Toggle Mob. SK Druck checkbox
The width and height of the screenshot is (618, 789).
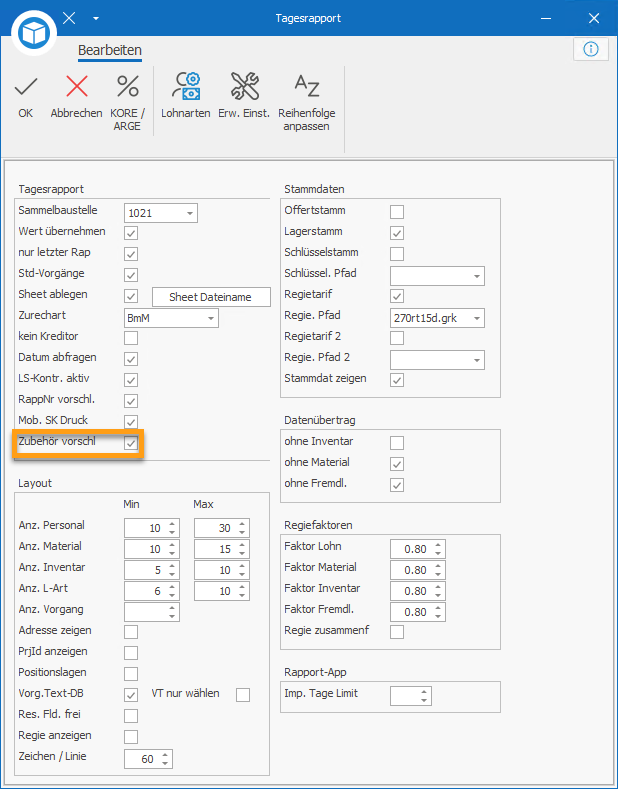131,422
